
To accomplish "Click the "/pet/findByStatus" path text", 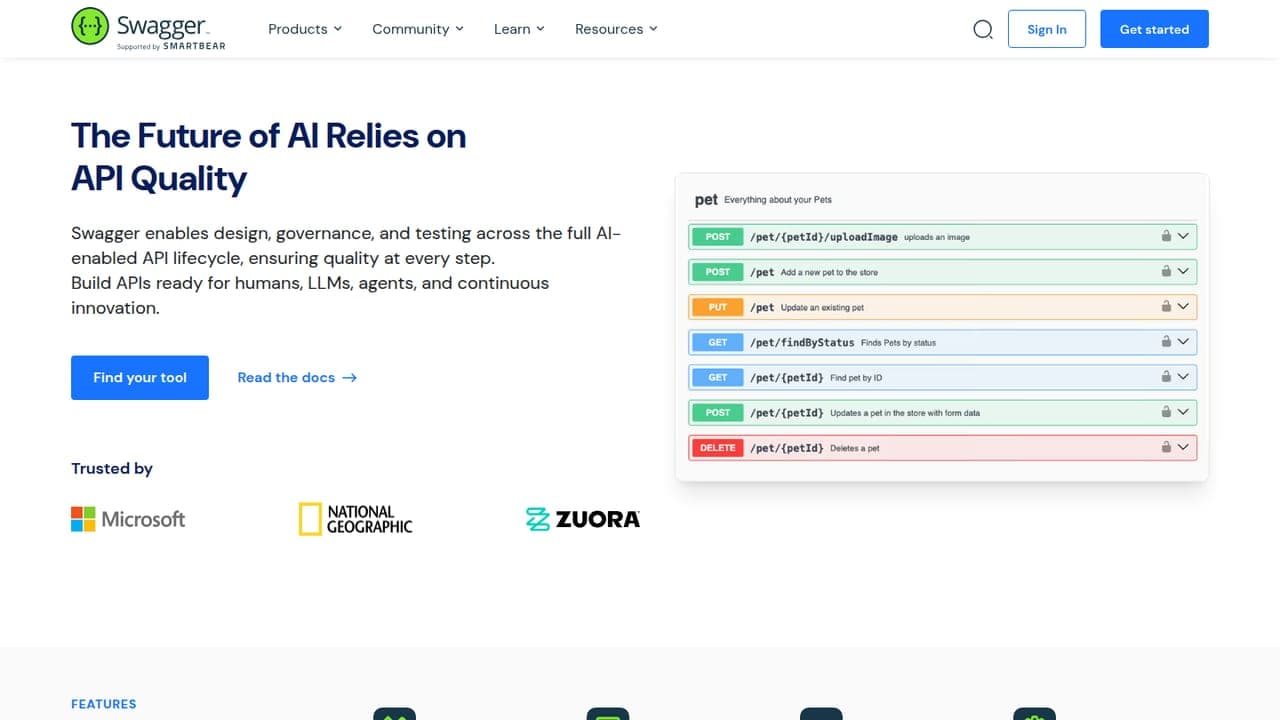I will [x=802, y=342].
